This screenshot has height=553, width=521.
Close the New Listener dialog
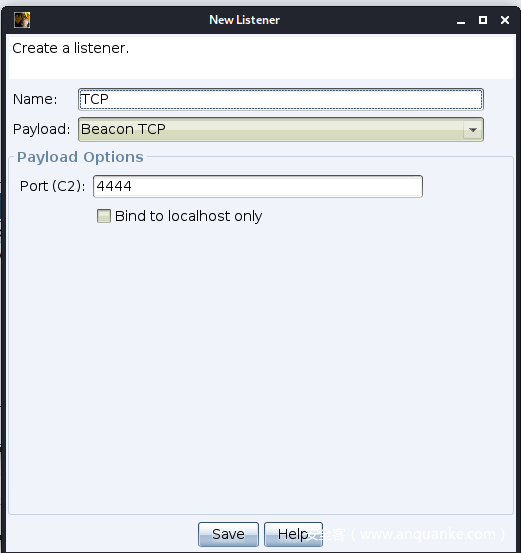(505, 20)
